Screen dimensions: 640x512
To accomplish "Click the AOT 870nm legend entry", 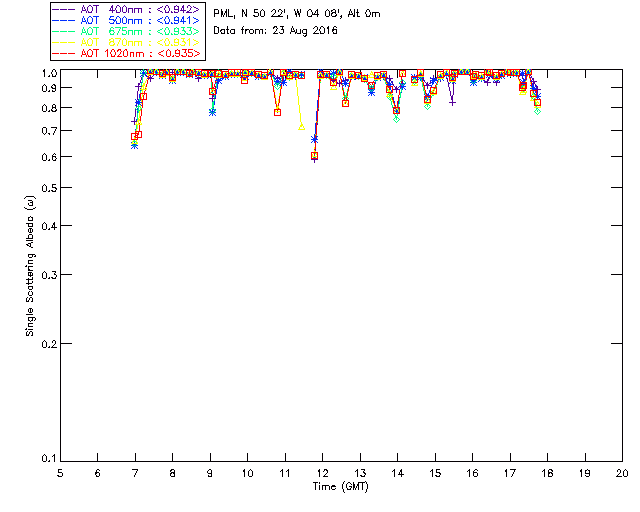I will click(x=126, y=42).
